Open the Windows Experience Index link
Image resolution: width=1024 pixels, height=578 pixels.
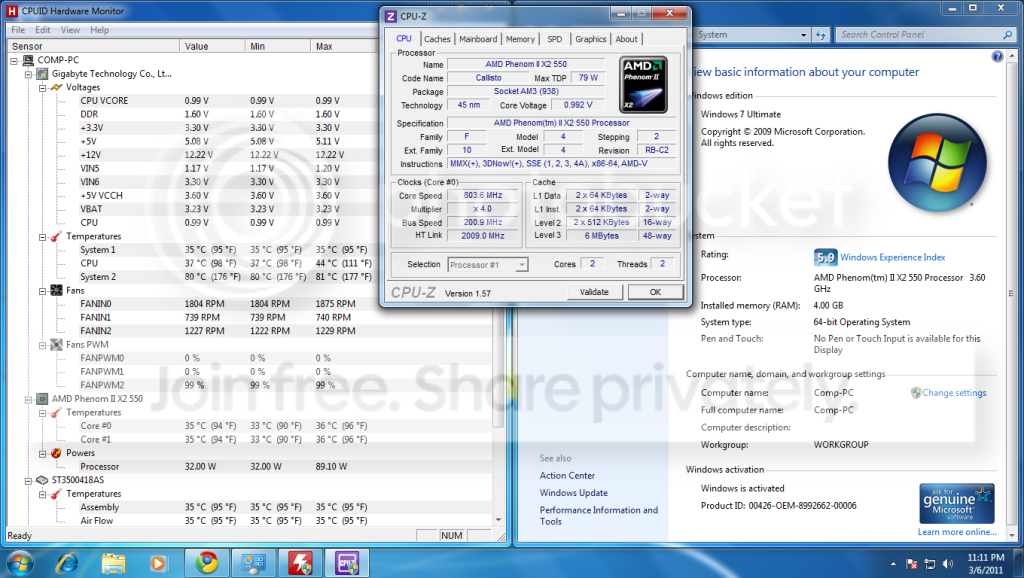click(x=892, y=257)
